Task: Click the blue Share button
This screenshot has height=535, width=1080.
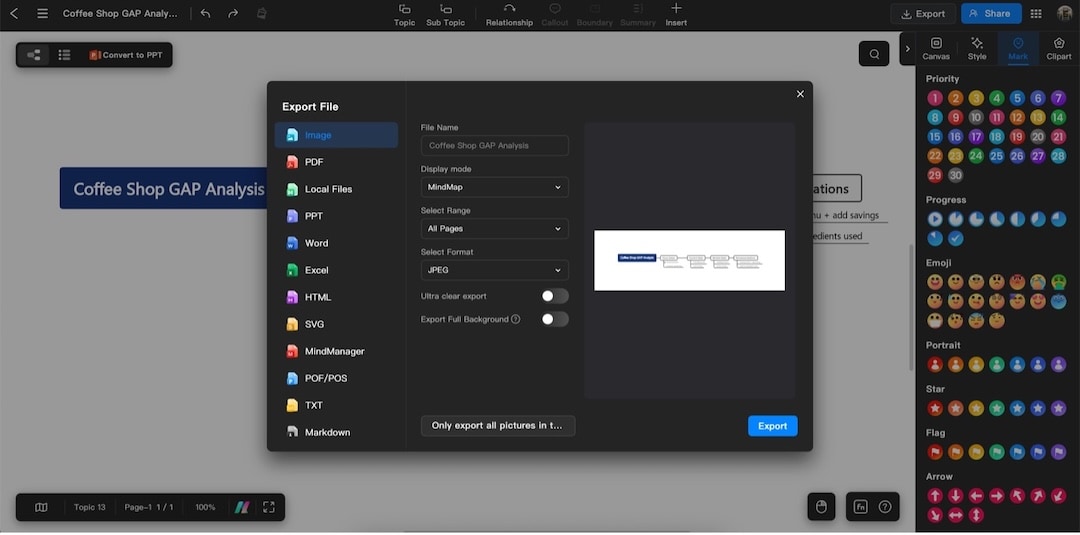Action: click(991, 14)
